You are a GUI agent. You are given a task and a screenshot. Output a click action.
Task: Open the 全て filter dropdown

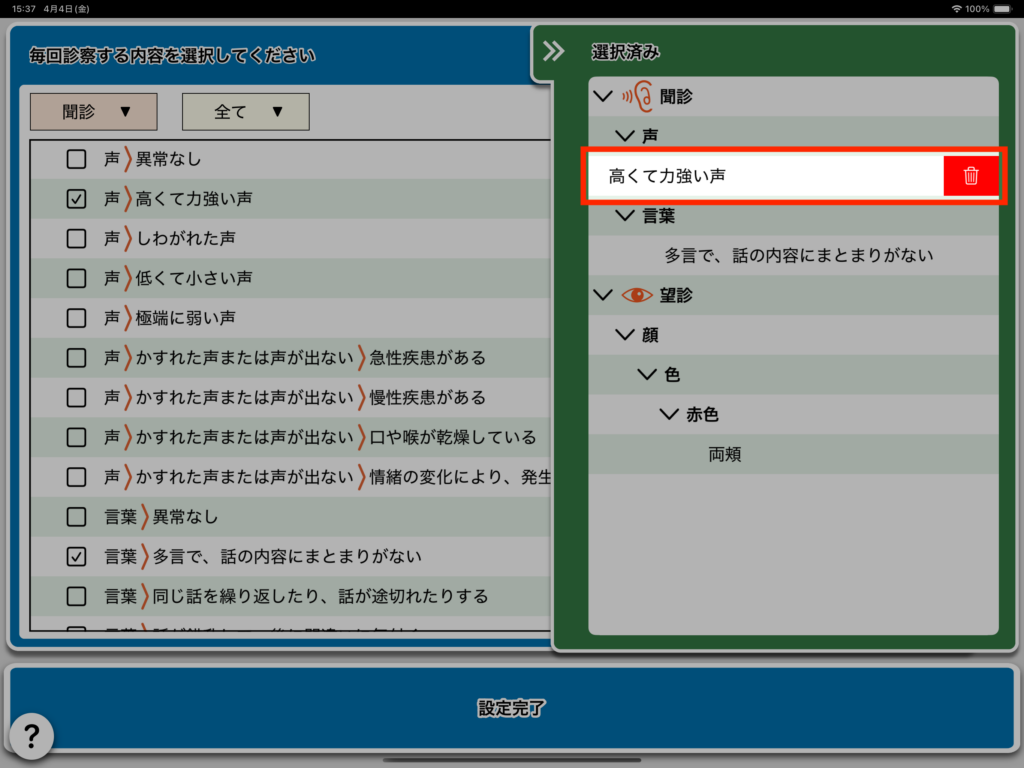[246, 112]
